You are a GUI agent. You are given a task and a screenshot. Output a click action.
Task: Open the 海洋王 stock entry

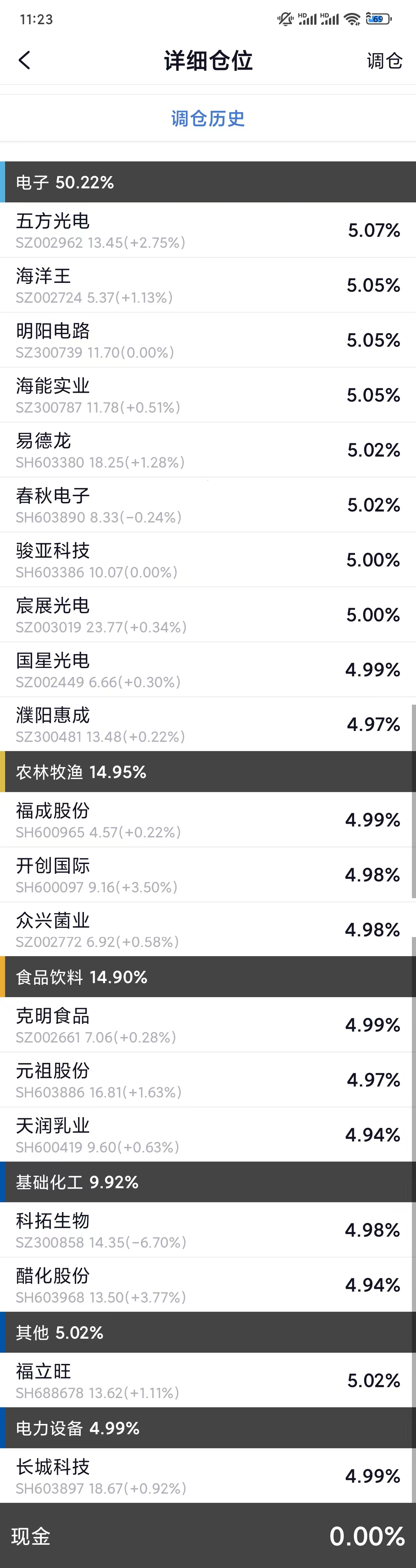pos(208,285)
